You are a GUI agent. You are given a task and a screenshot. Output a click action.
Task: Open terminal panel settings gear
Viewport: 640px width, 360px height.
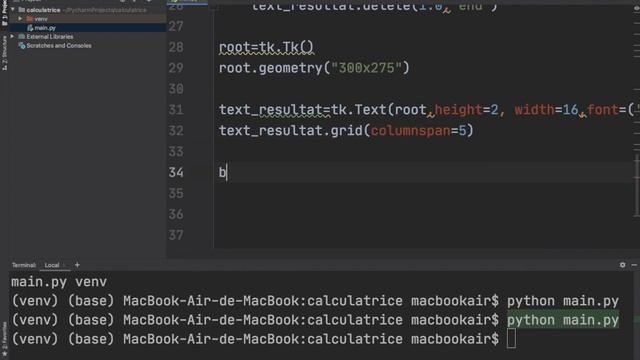click(x=622, y=265)
